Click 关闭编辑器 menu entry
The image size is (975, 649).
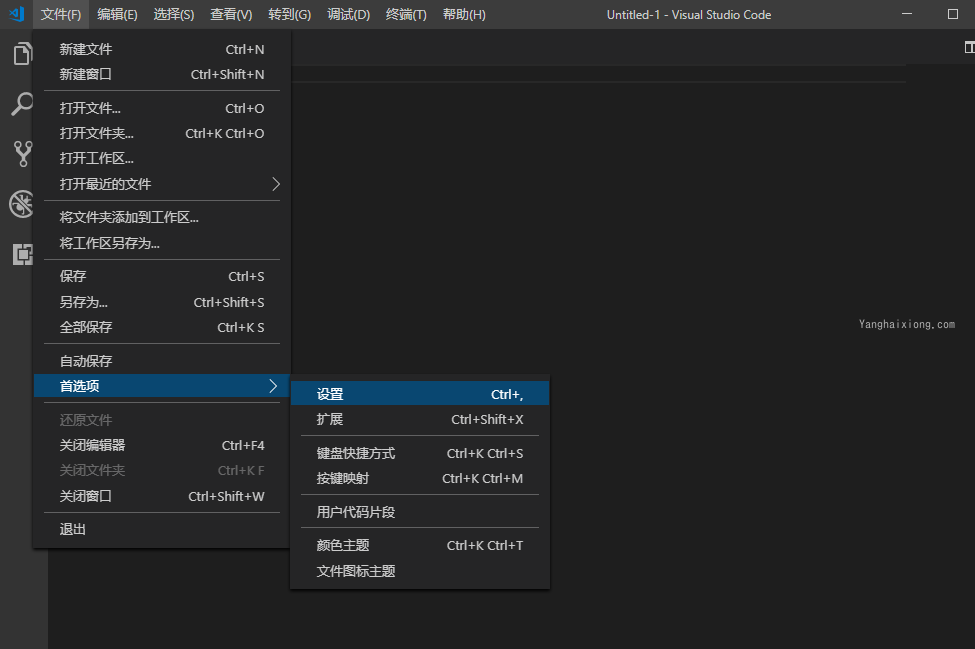162,445
